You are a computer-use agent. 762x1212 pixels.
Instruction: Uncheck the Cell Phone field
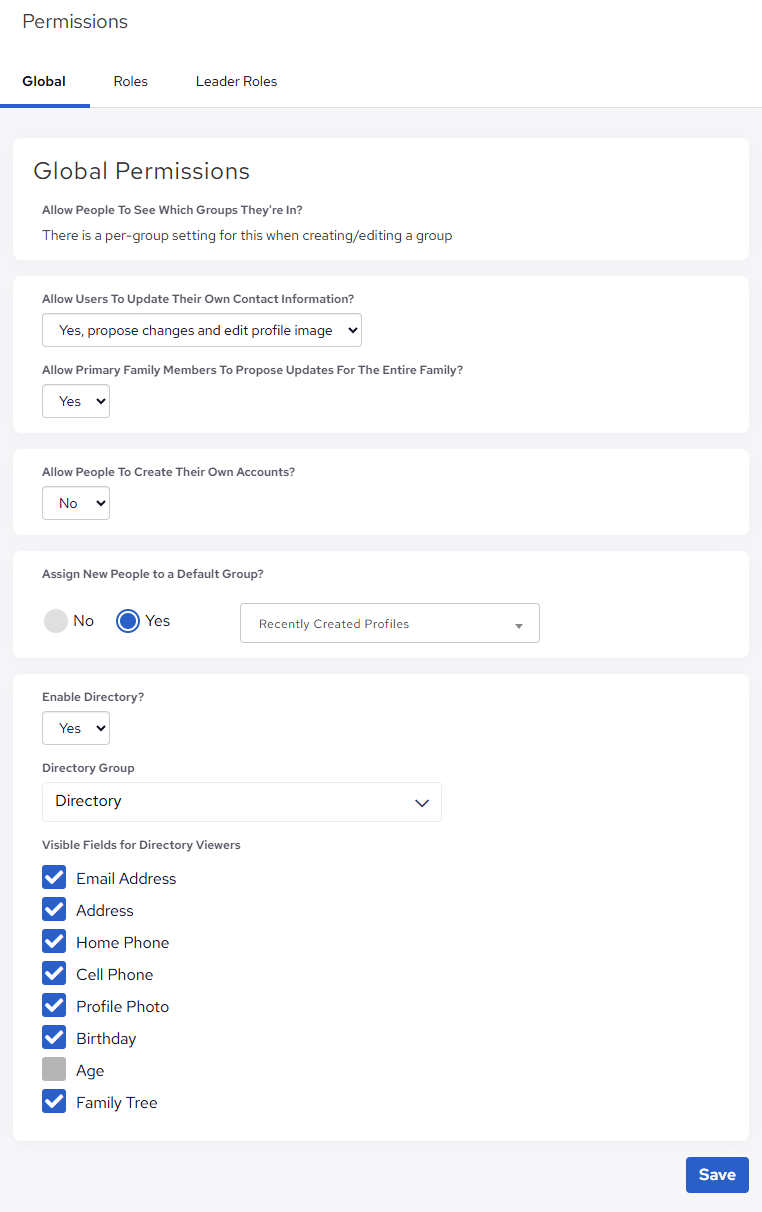tap(54, 973)
